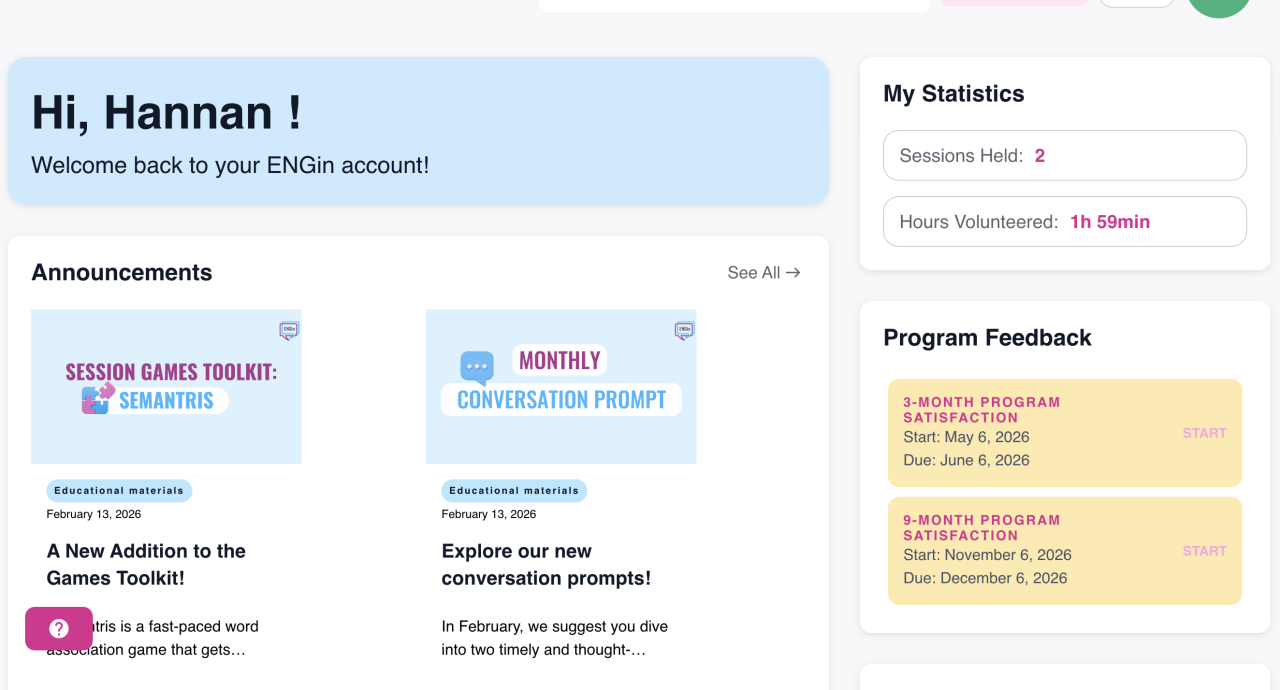Click the chat bubble icon in Conversation Prompt banner
This screenshot has width=1280, height=690.
(477, 367)
